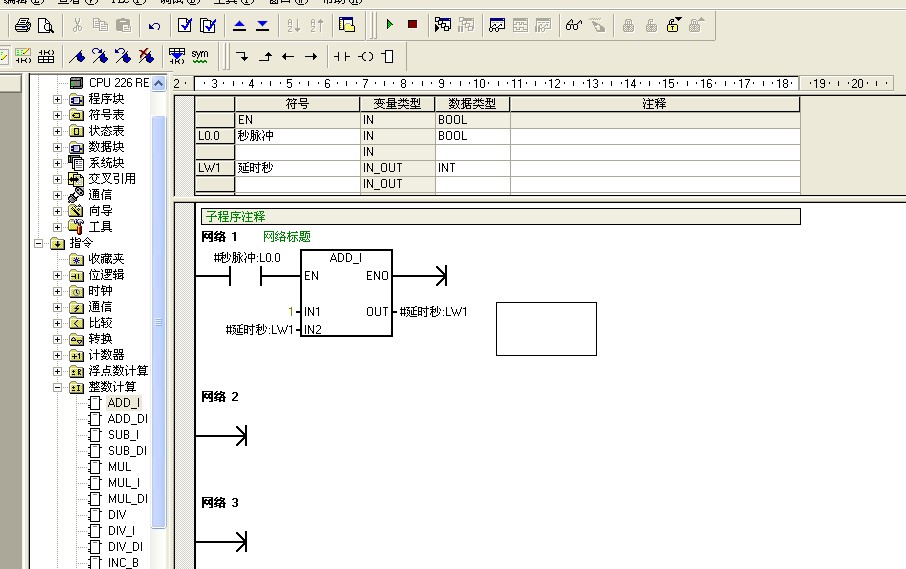Insert a Line Down branch
The image size is (906, 569).
tap(243, 57)
